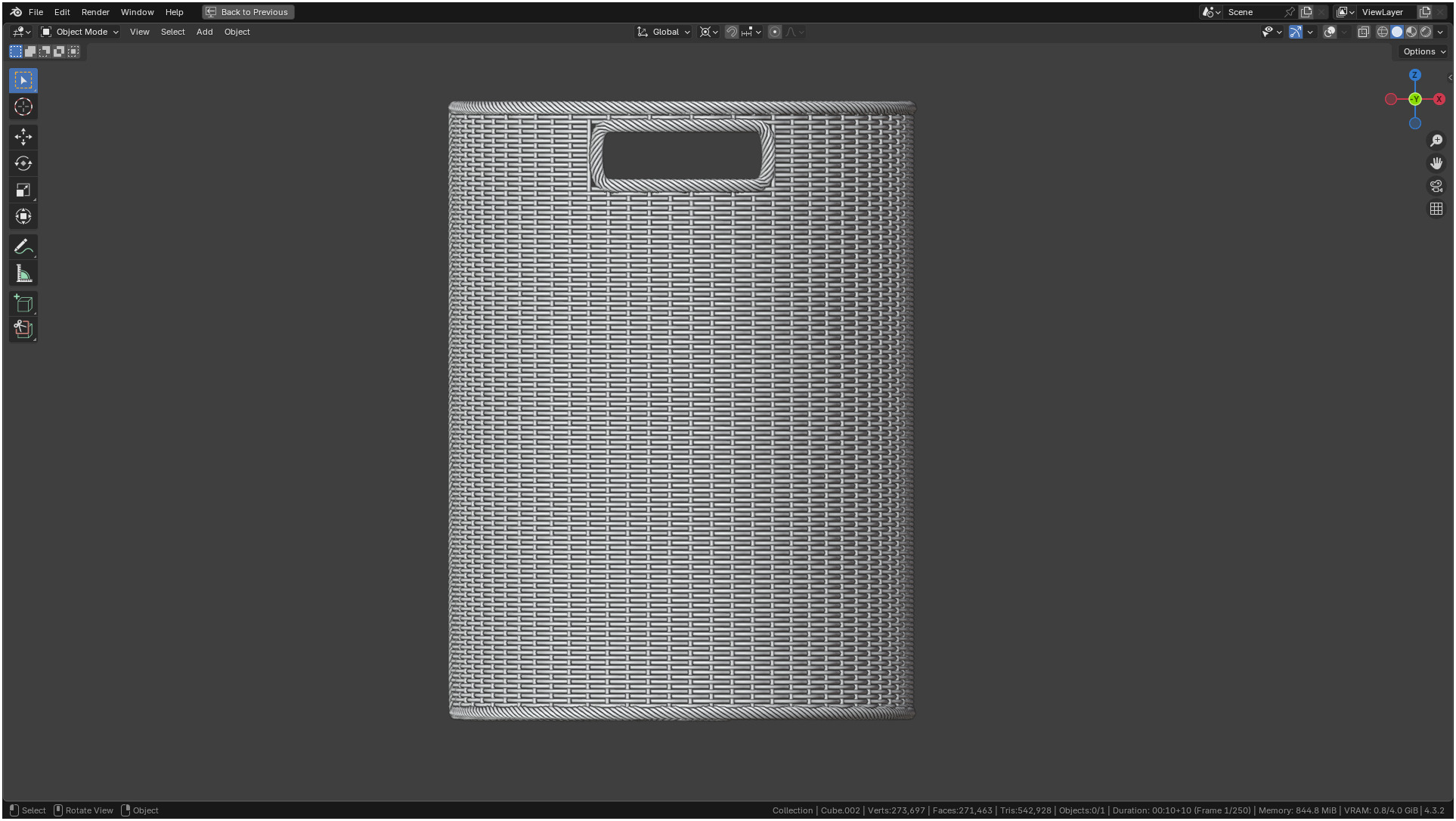Toggle viewport overlays
This screenshot has height=821, width=1456.
click(1330, 32)
